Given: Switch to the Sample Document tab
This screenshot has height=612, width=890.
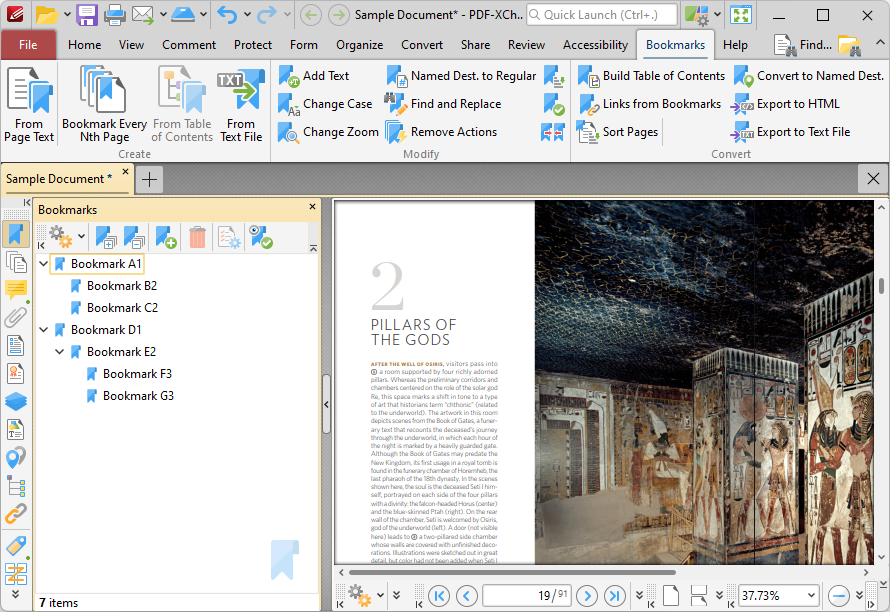Looking at the screenshot, I should coord(59,179).
